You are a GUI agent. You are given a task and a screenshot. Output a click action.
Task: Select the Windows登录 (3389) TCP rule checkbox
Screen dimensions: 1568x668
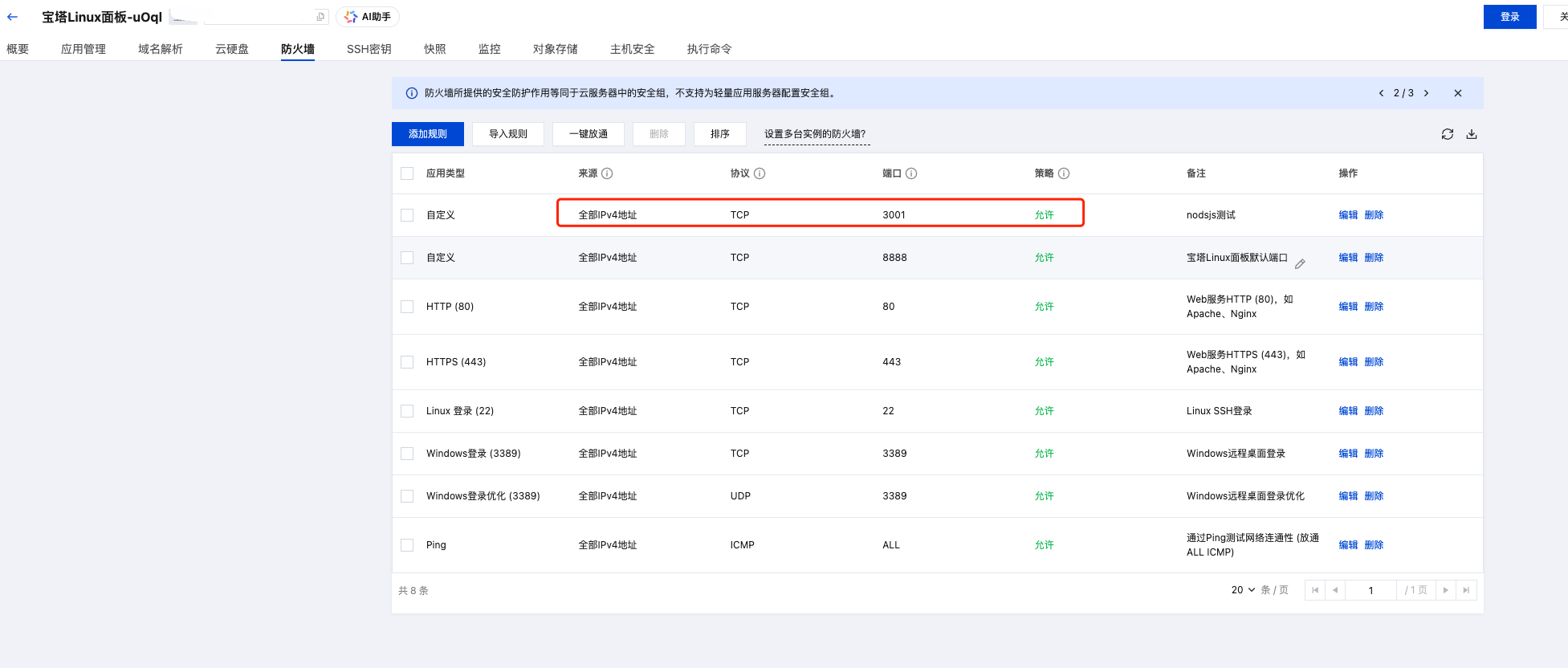tap(407, 454)
